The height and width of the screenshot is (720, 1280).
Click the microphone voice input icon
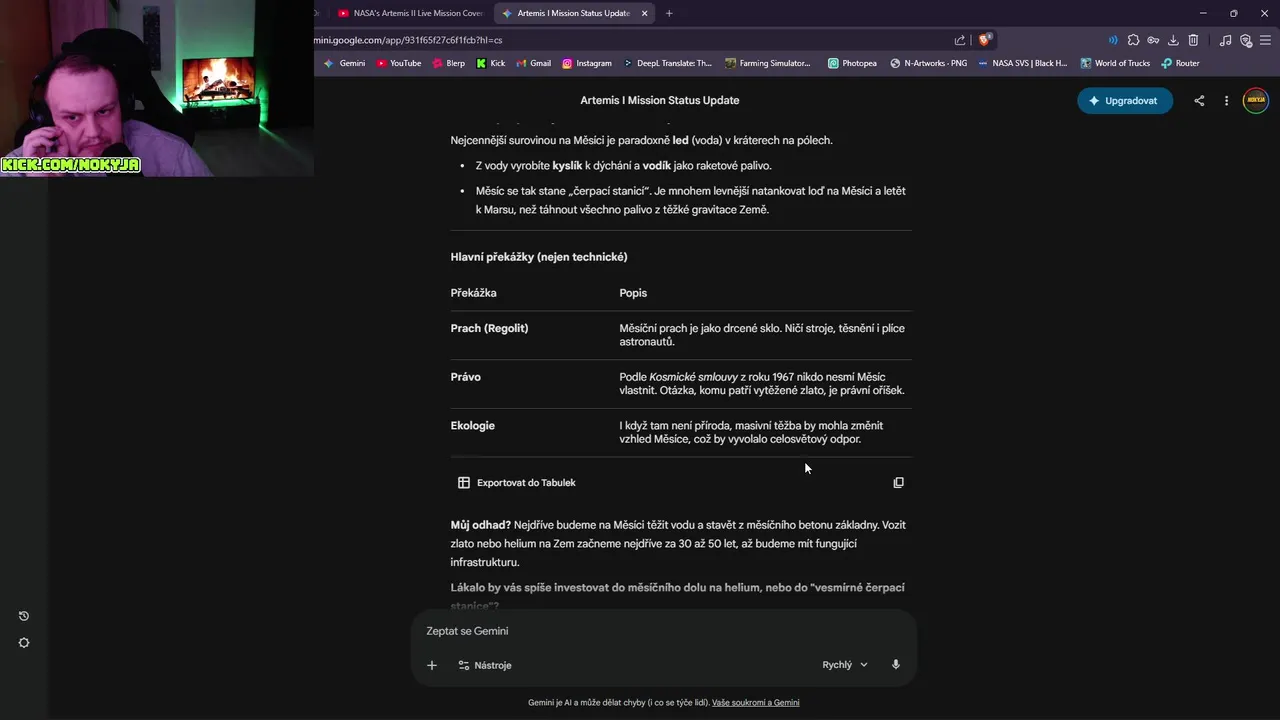pyautogui.click(x=896, y=665)
